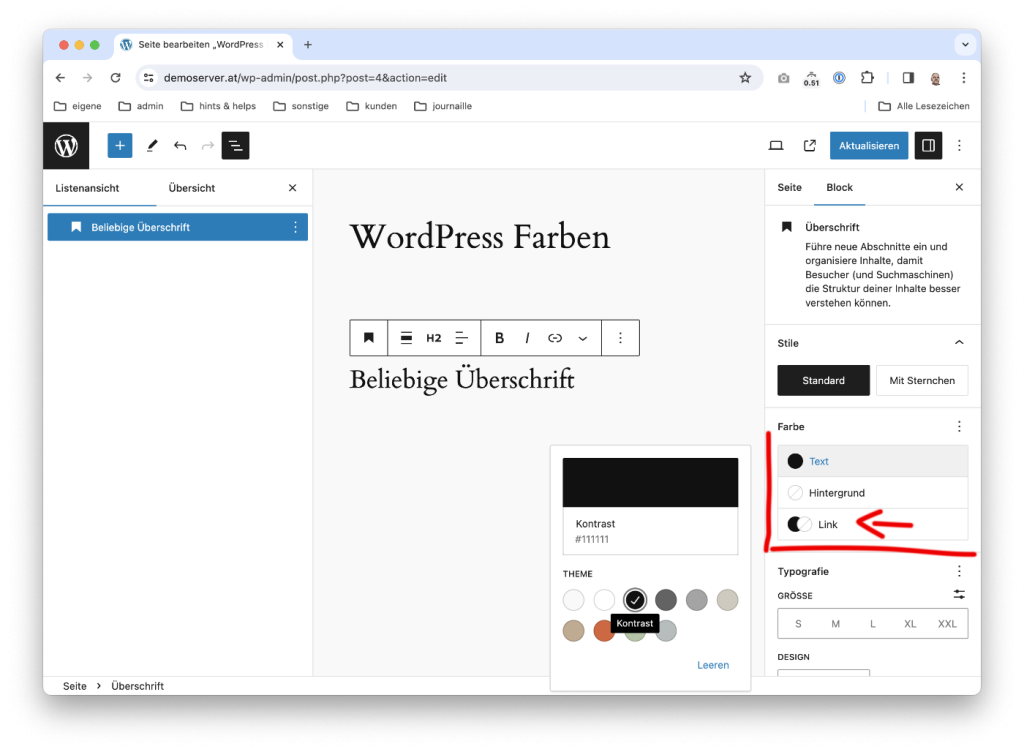View the page in new tab icon
The width and height of the screenshot is (1024, 752).
coord(810,146)
